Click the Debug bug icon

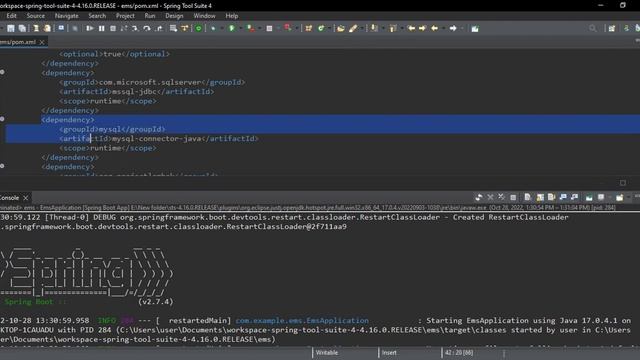pyautogui.click(x=213, y=28)
